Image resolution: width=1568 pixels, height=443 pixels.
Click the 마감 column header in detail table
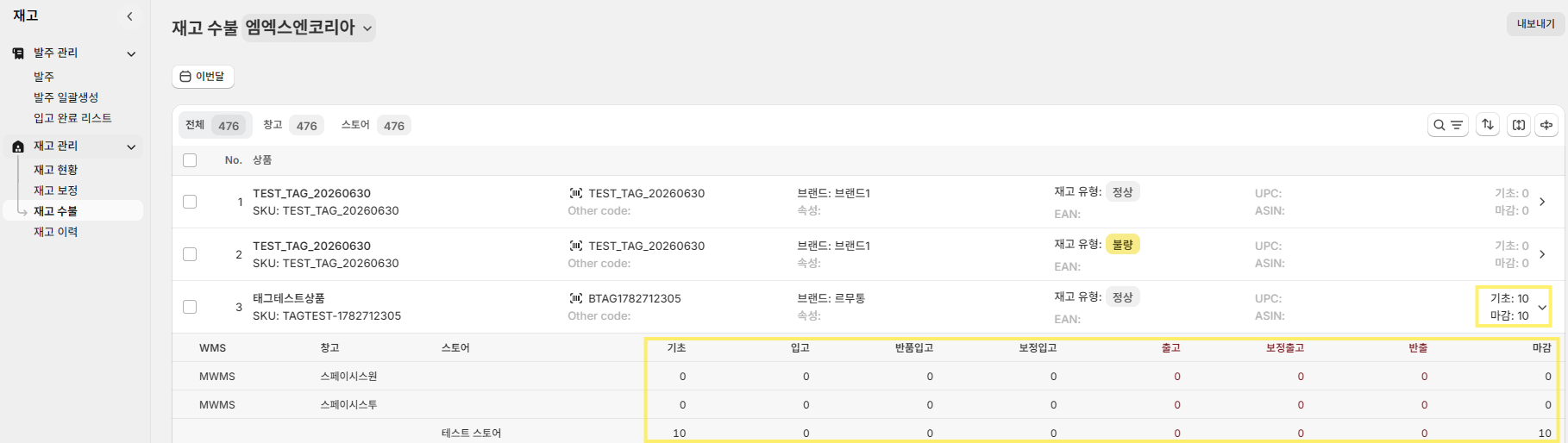(x=1541, y=348)
